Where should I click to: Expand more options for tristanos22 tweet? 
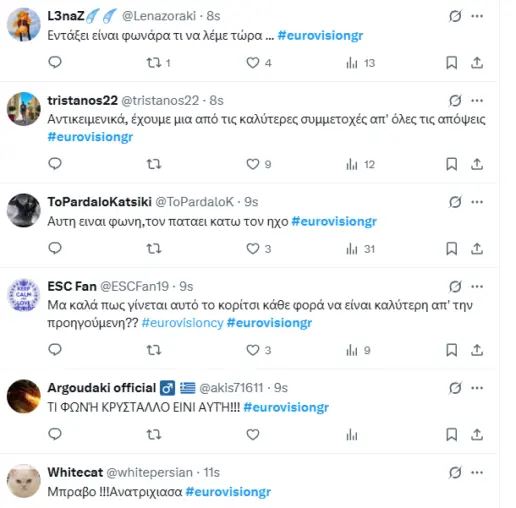pos(477,100)
